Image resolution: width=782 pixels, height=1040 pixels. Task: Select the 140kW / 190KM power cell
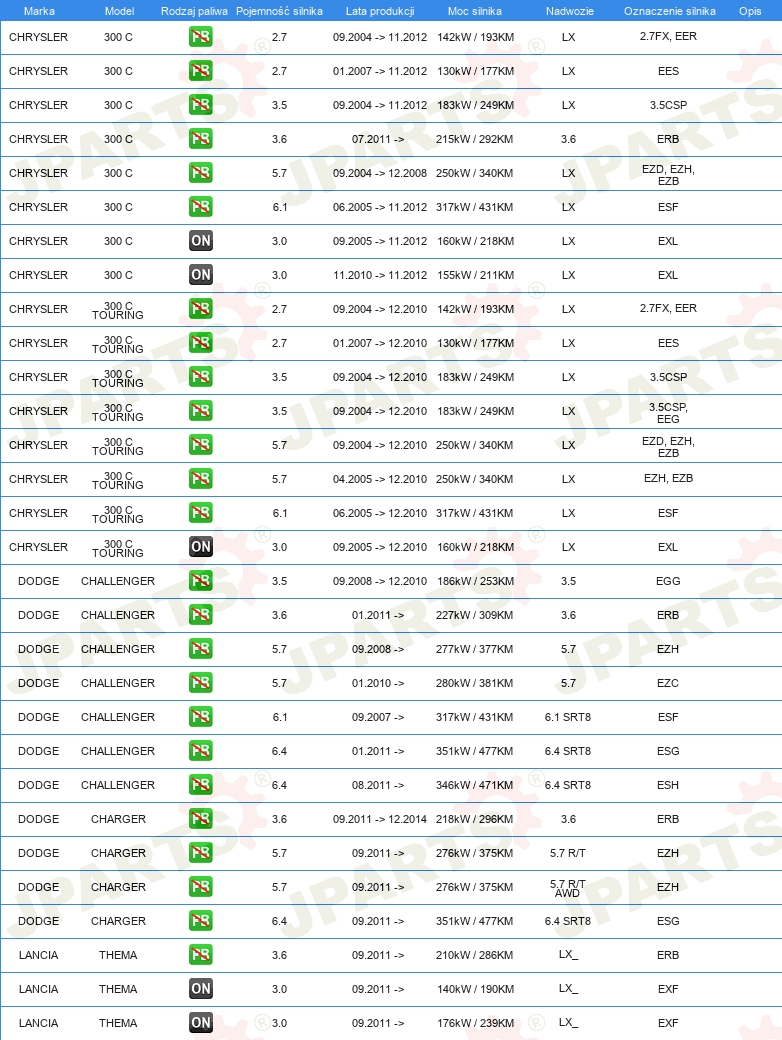(x=475, y=989)
